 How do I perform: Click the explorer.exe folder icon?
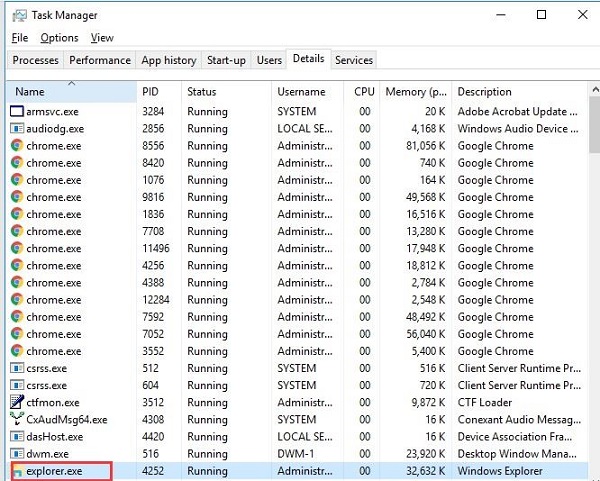click(16, 470)
